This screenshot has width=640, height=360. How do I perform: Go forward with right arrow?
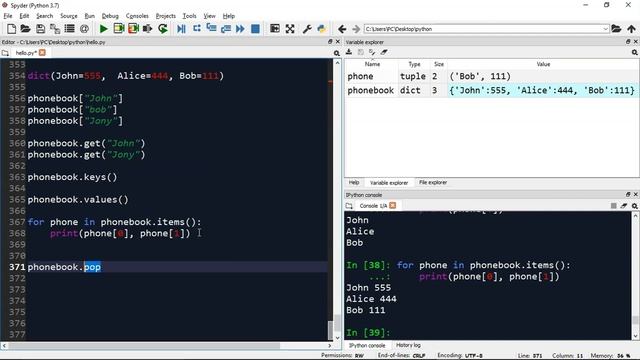356,29
